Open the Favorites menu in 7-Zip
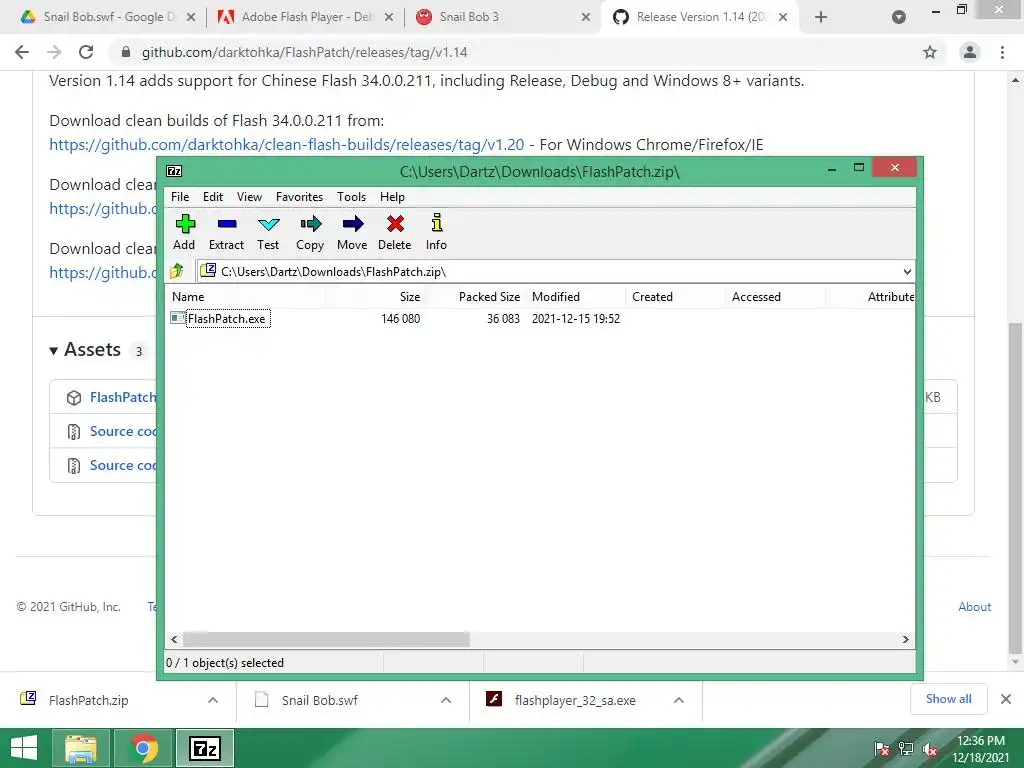This screenshot has width=1024, height=768. tap(299, 197)
